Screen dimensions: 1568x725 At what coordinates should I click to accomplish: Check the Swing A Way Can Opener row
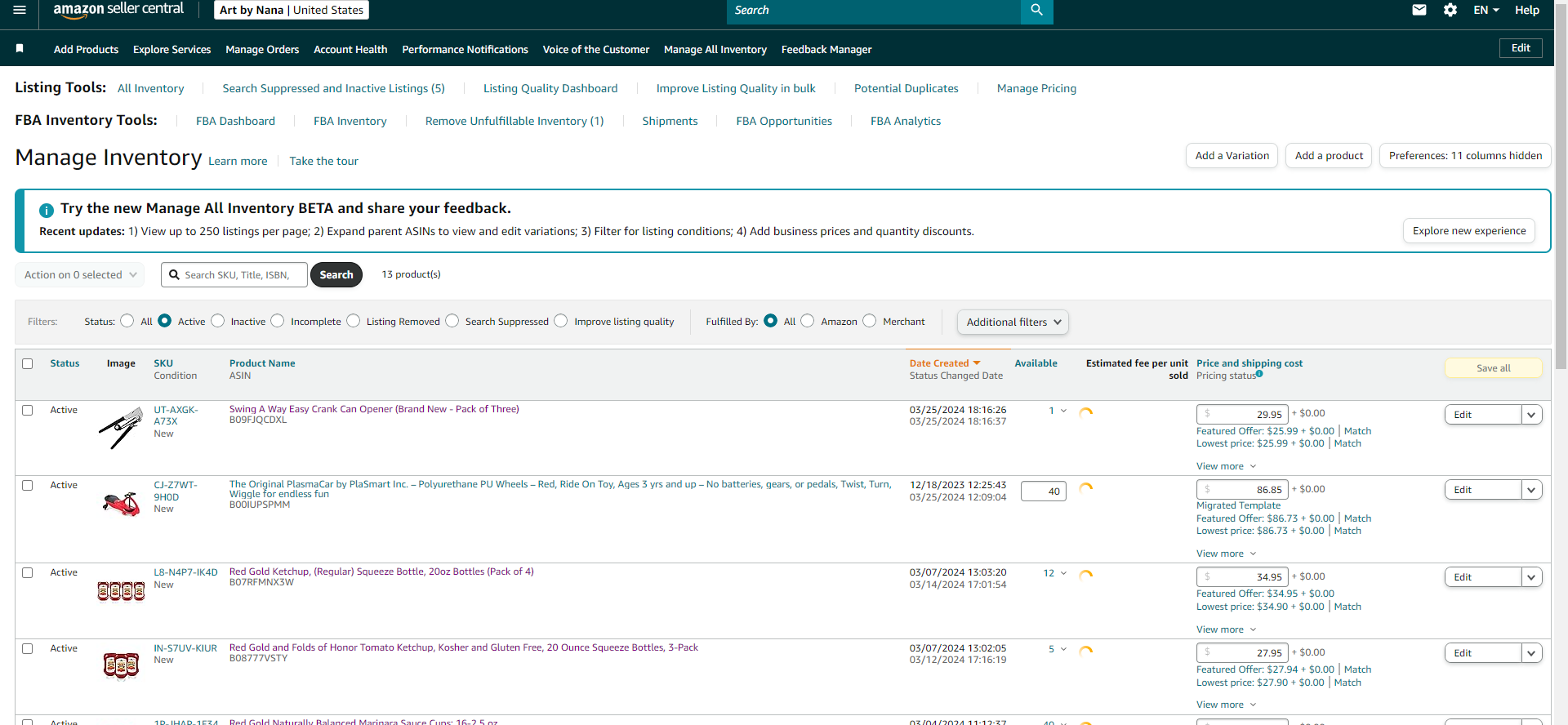pos(28,411)
